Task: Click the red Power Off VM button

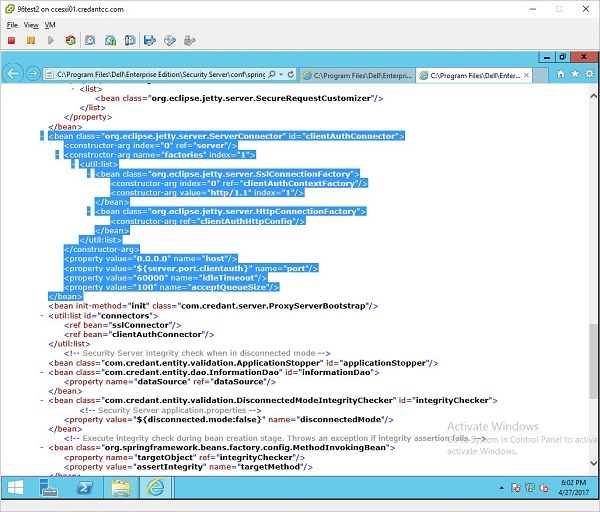Action: click(11, 41)
